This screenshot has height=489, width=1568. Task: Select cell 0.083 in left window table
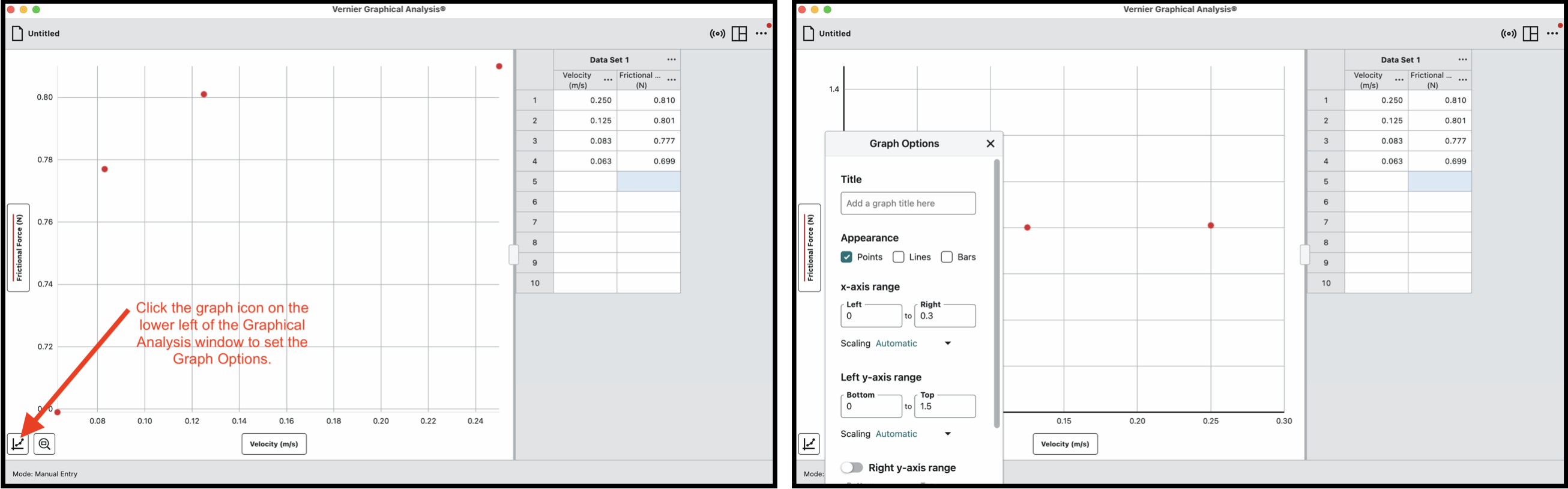tap(585, 141)
